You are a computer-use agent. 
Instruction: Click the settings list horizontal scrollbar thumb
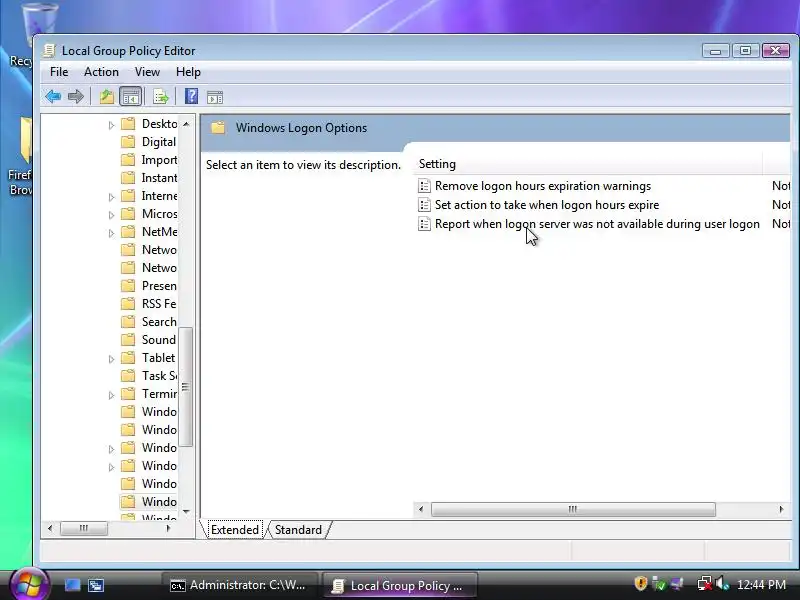pos(573,509)
